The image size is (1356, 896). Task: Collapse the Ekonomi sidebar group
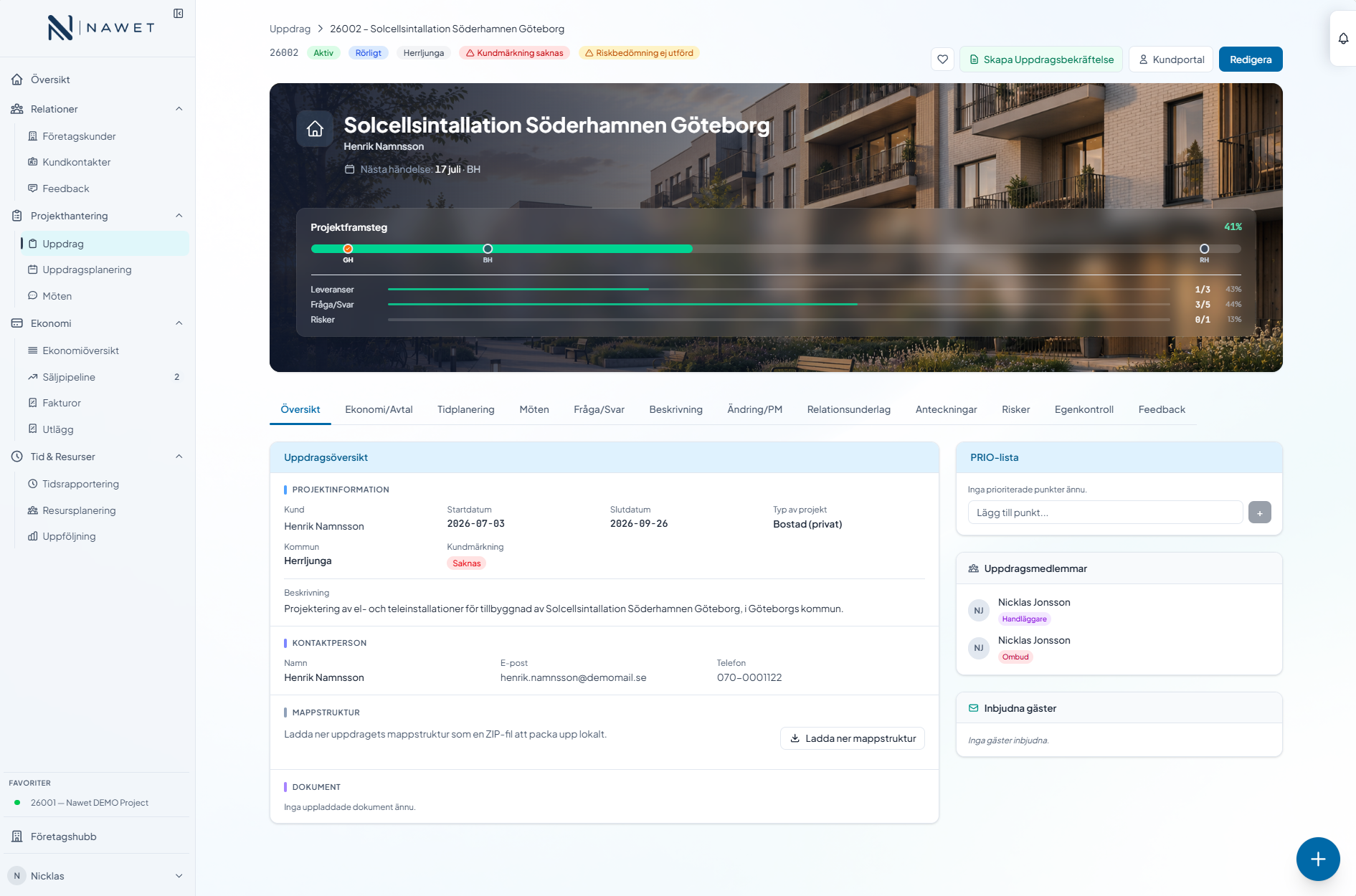point(179,323)
